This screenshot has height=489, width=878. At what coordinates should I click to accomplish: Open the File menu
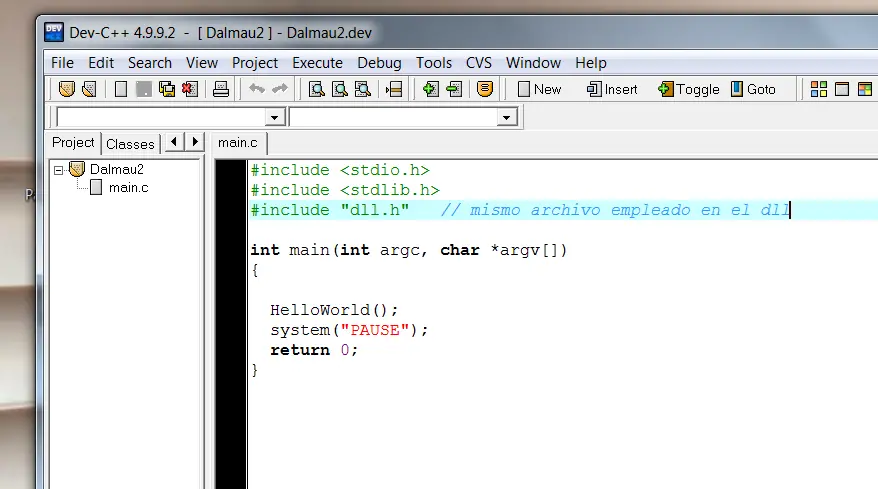tap(62, 63)
